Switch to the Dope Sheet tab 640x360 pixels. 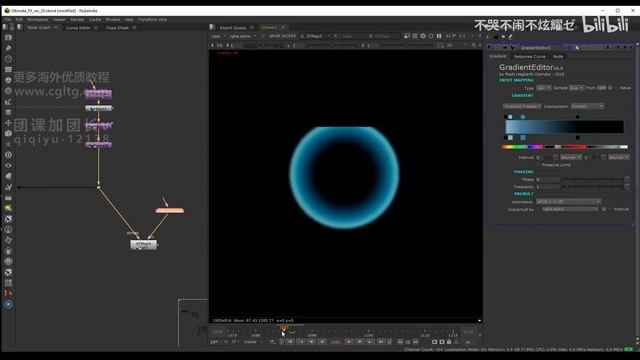pos(117,28)
